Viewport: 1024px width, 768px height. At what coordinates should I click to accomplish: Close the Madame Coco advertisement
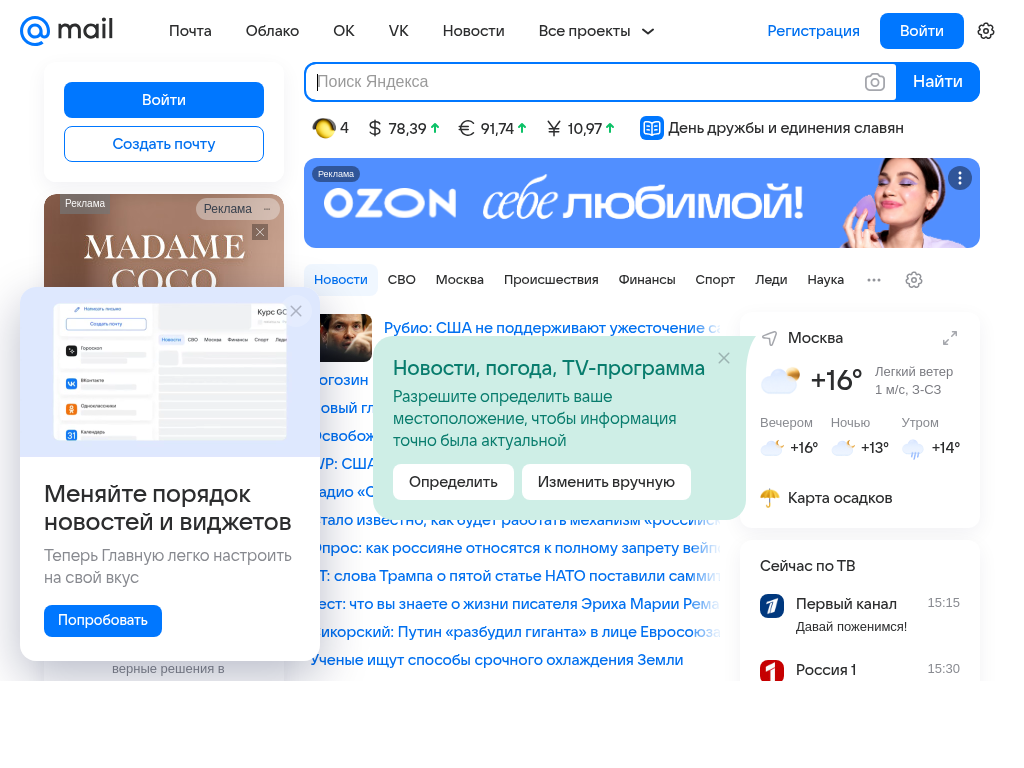260,232
